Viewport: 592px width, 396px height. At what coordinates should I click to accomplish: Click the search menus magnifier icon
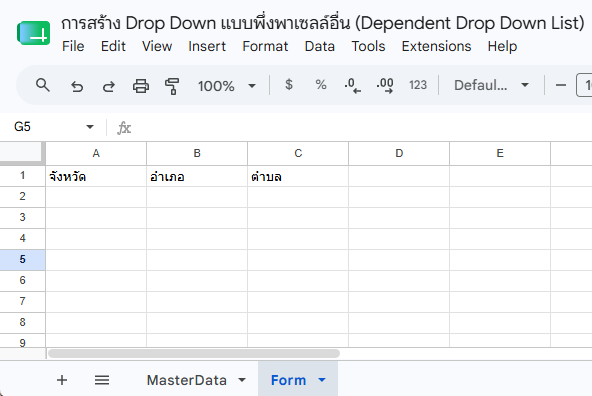[x=43, y=85]
